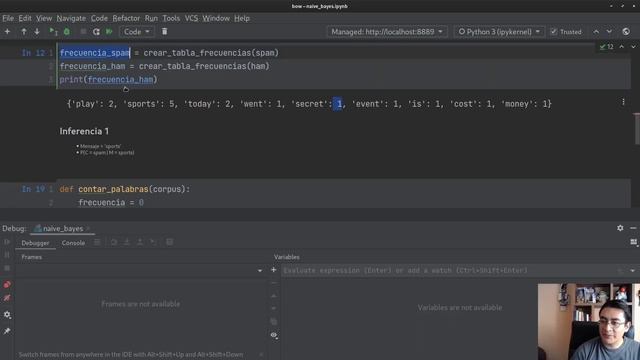
Task: Interrupt the kernel with stop icon
Action: 83,31
